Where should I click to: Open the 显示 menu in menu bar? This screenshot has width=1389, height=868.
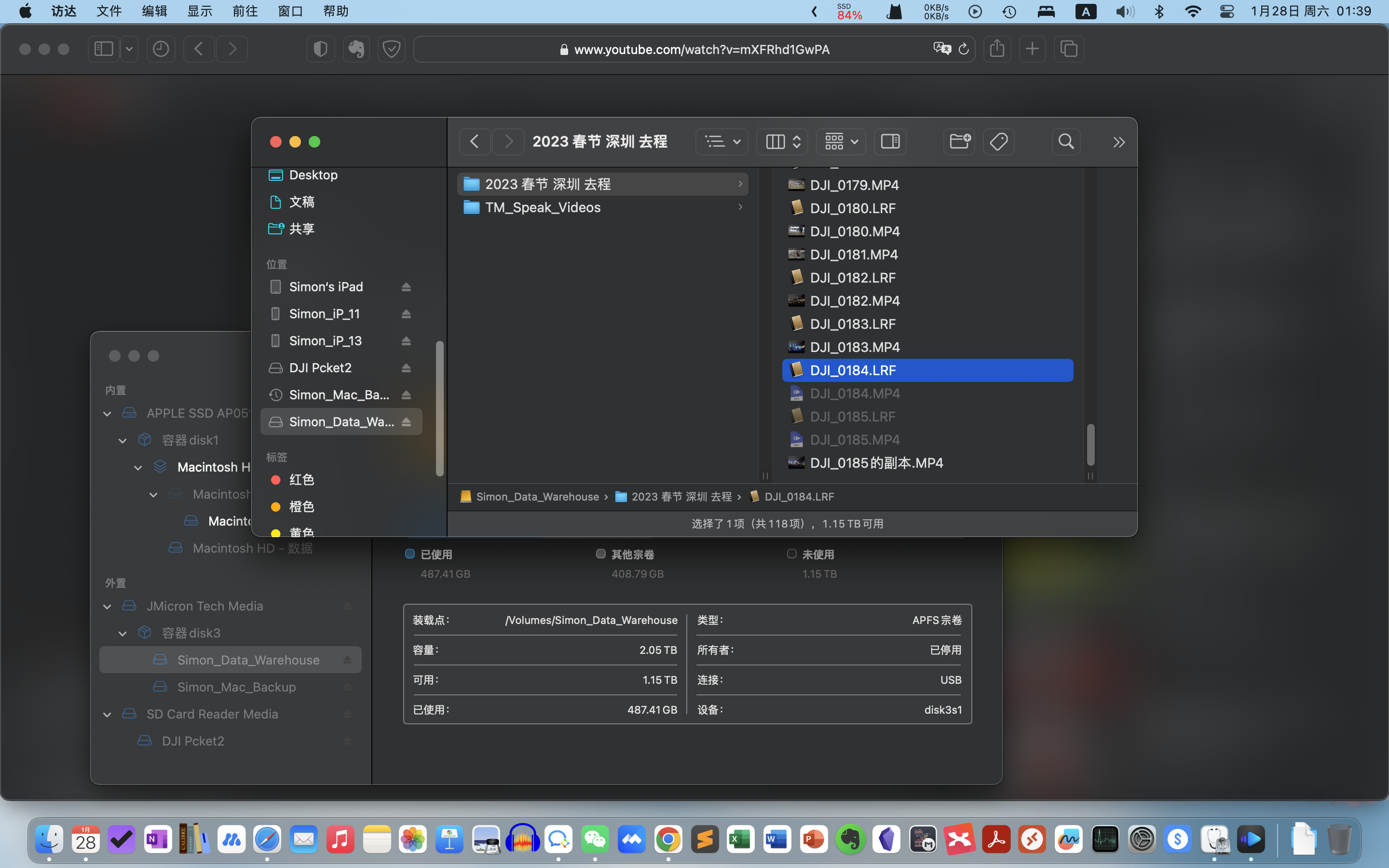(200, 12)
